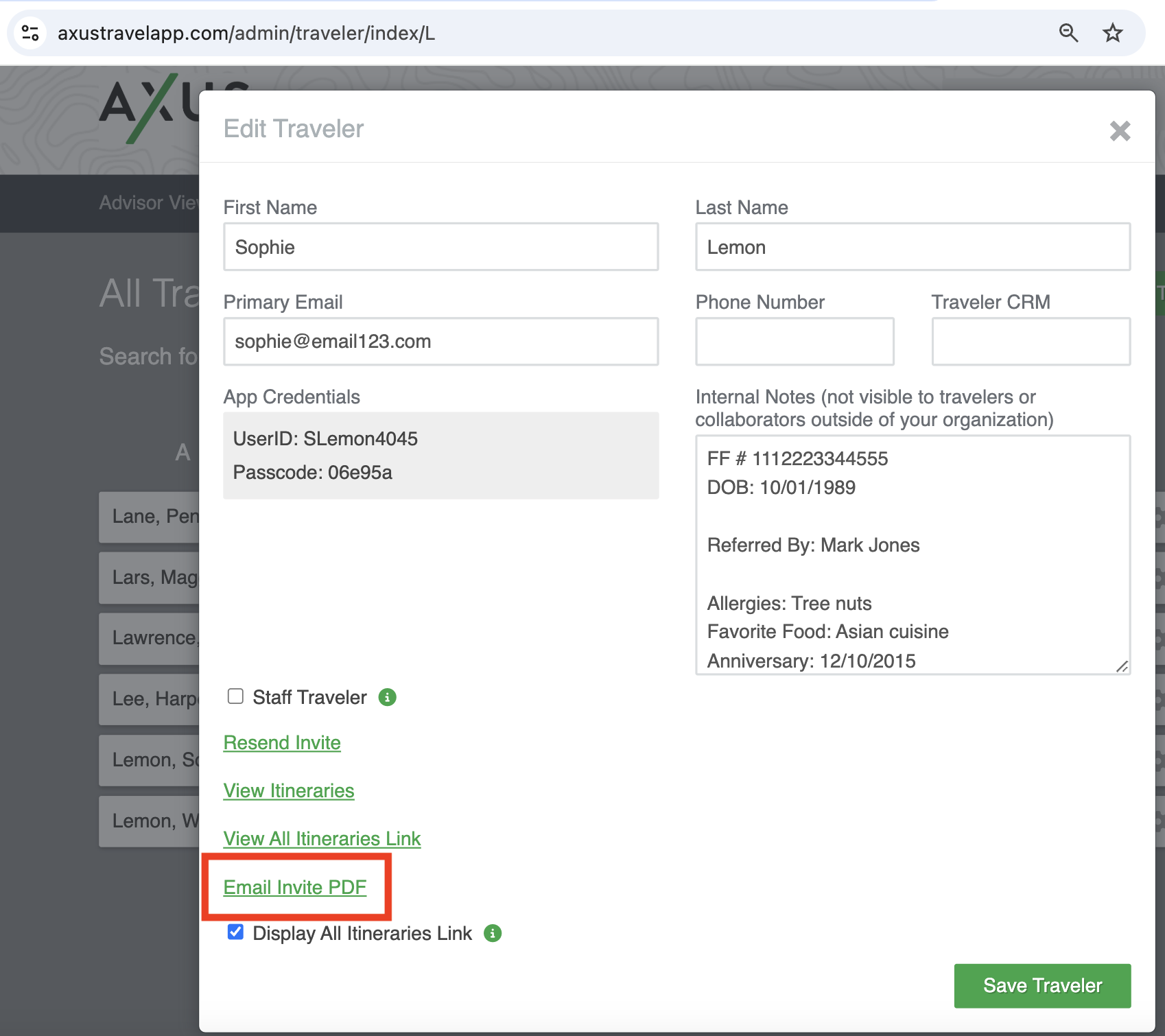Click the Resend Invite link
1165x1036 pixels.
[x=282, y=742]
